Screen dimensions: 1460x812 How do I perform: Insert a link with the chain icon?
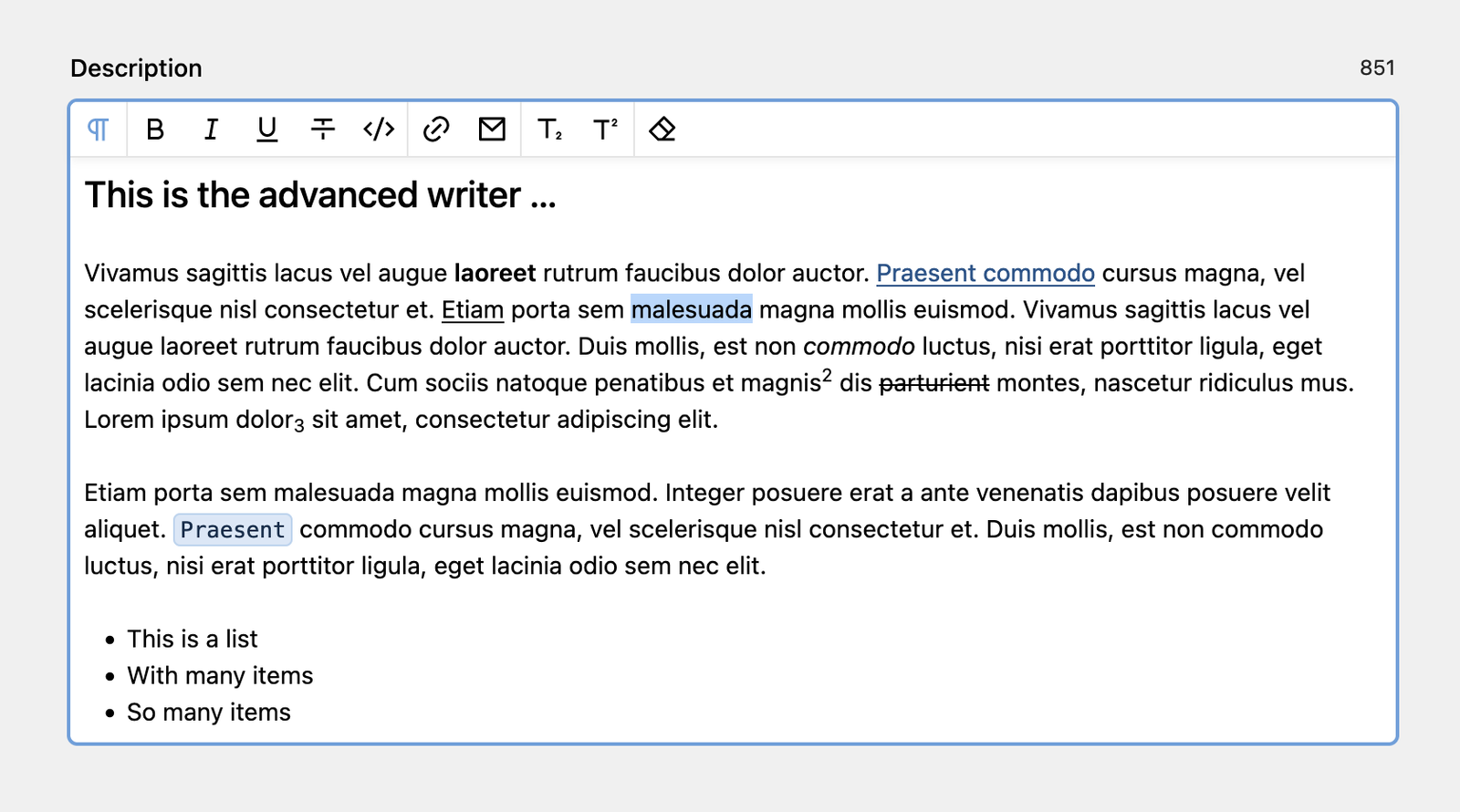tap(436, 130)
